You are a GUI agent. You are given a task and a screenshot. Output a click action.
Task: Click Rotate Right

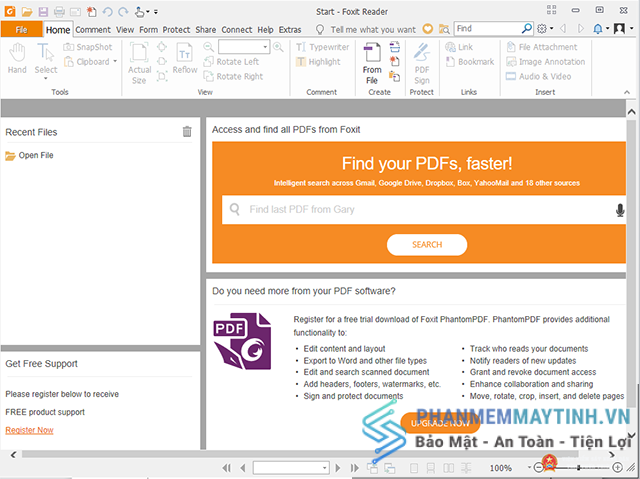tap(233, 76)
